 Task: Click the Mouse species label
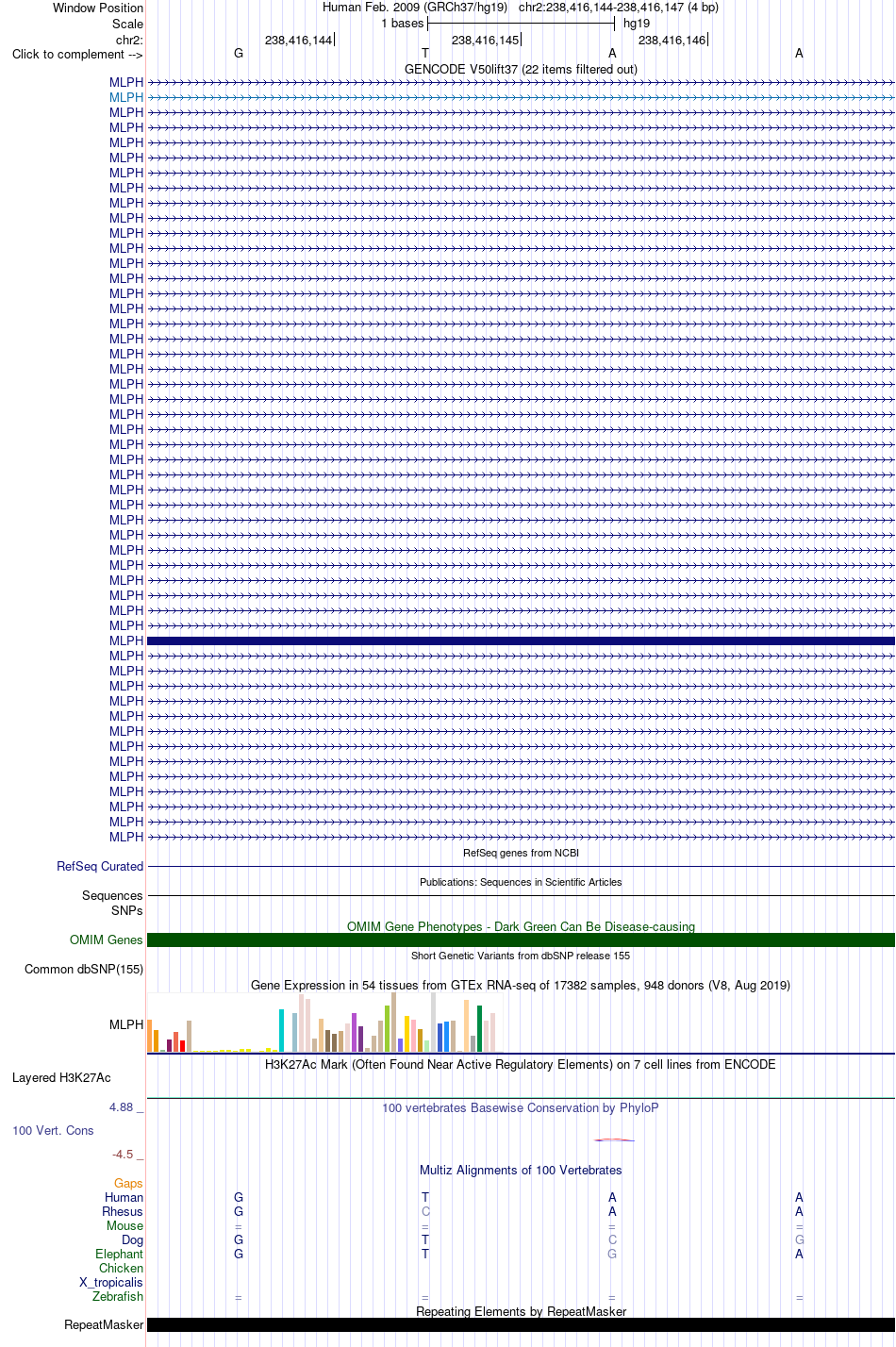pos(125,1225)
